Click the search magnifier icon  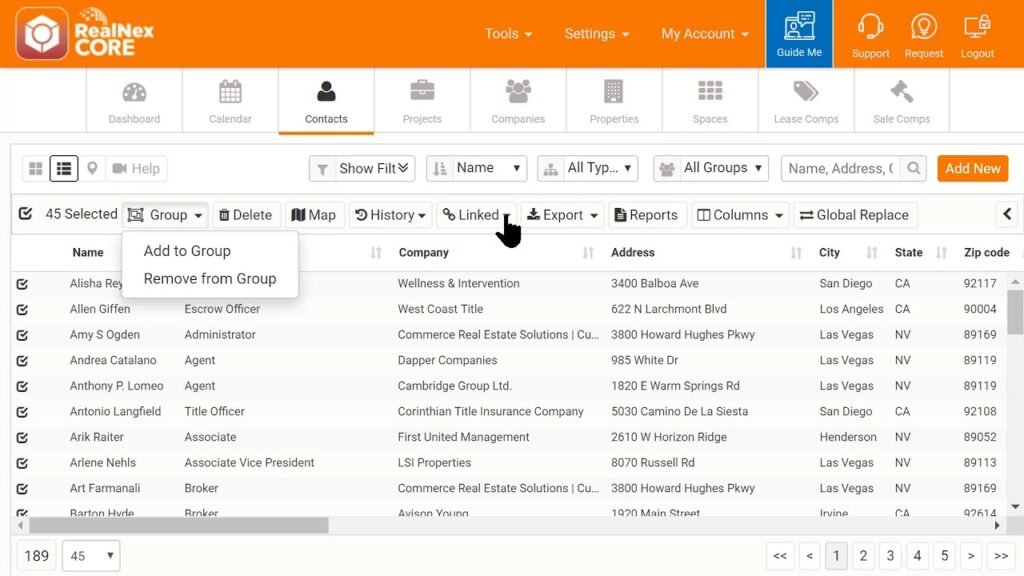click(x=913, y=168)
